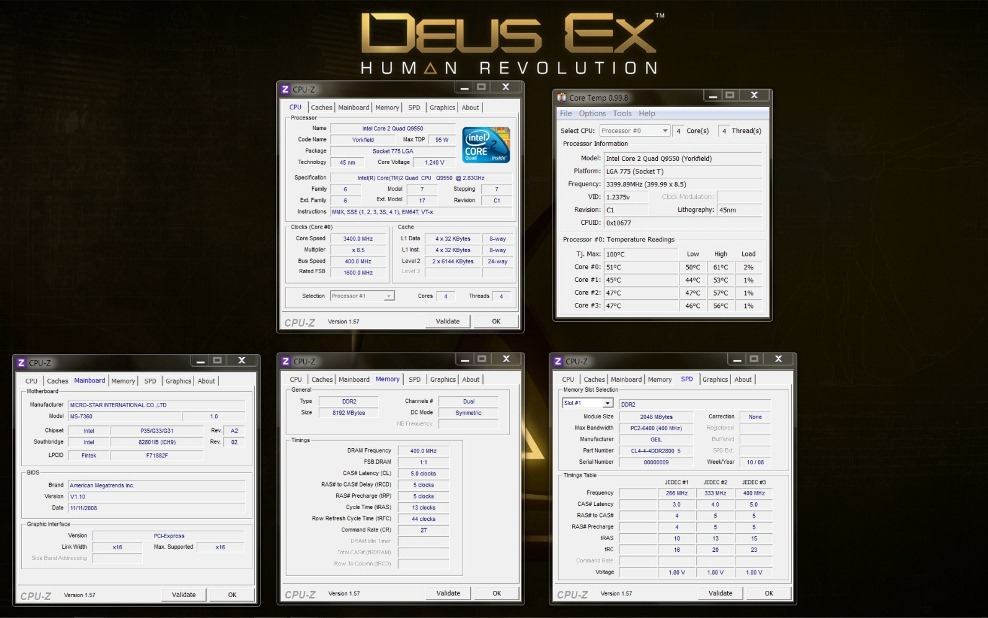Switch to Caches tab in the CPU window
The image size is (988, 618).
coord(321,108)
